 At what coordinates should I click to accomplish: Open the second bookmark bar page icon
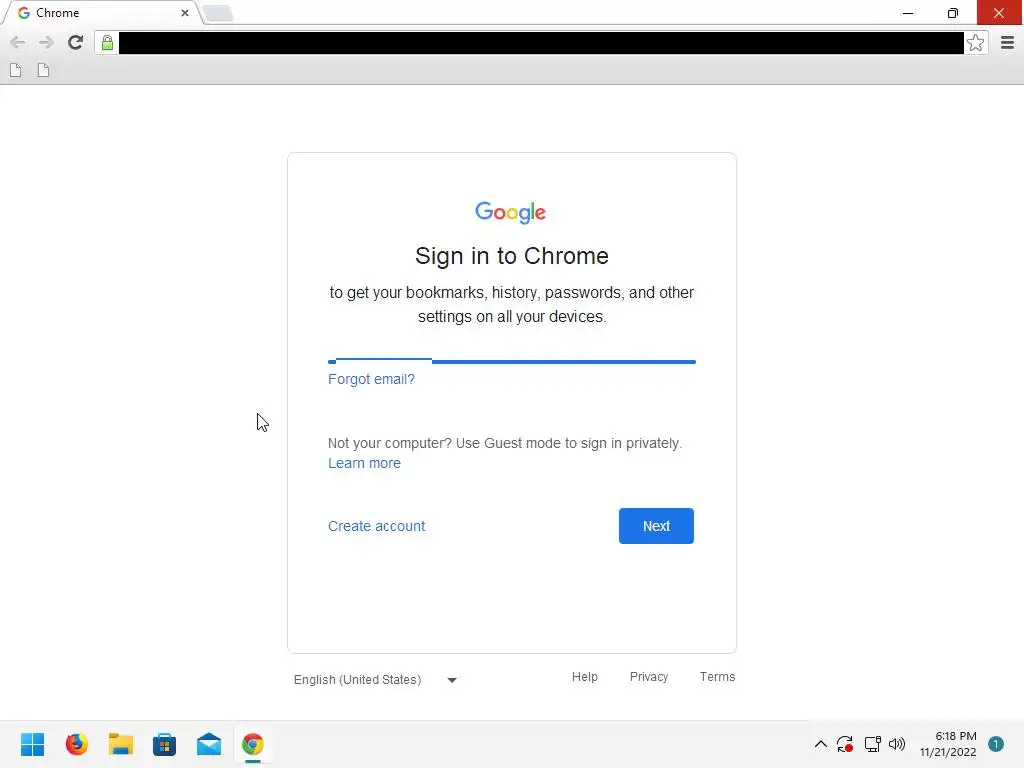point(43,70)
